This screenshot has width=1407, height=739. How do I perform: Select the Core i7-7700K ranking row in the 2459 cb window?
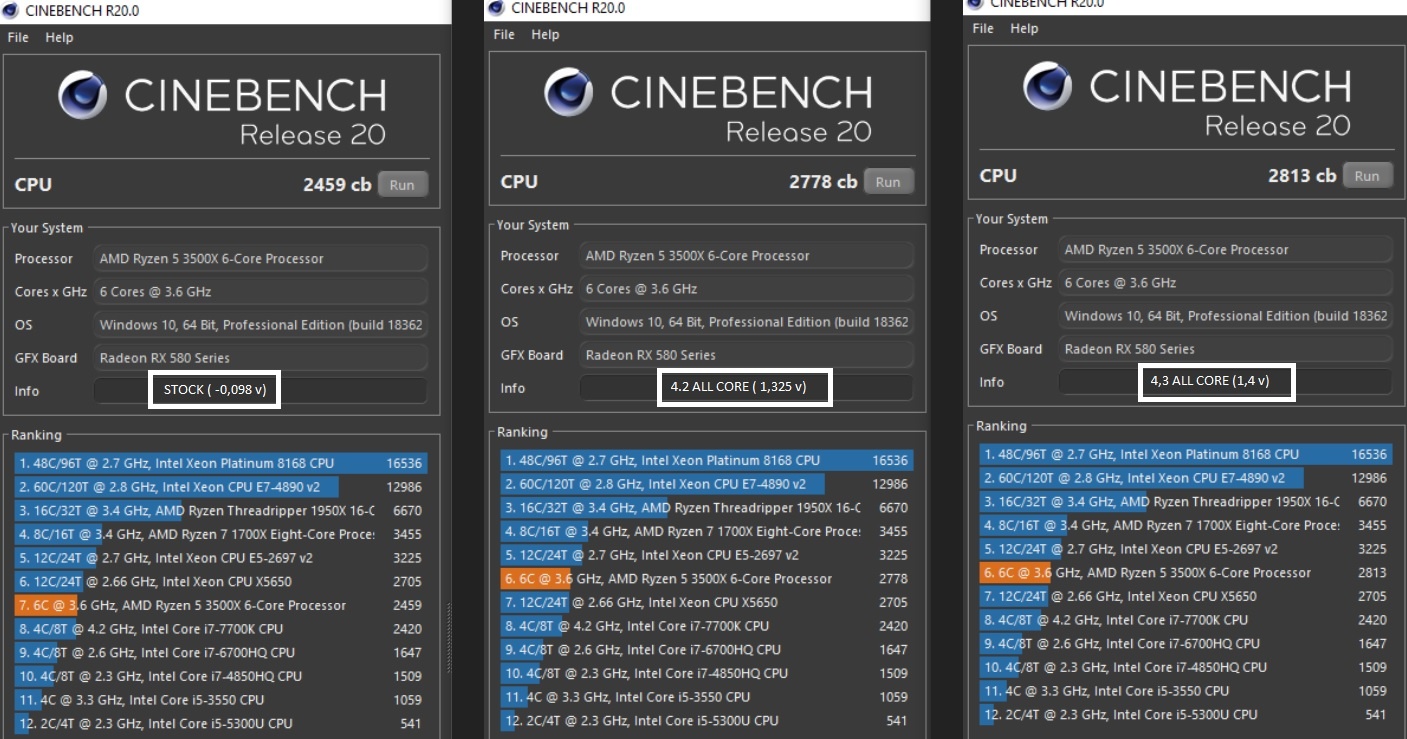point(220,629)
